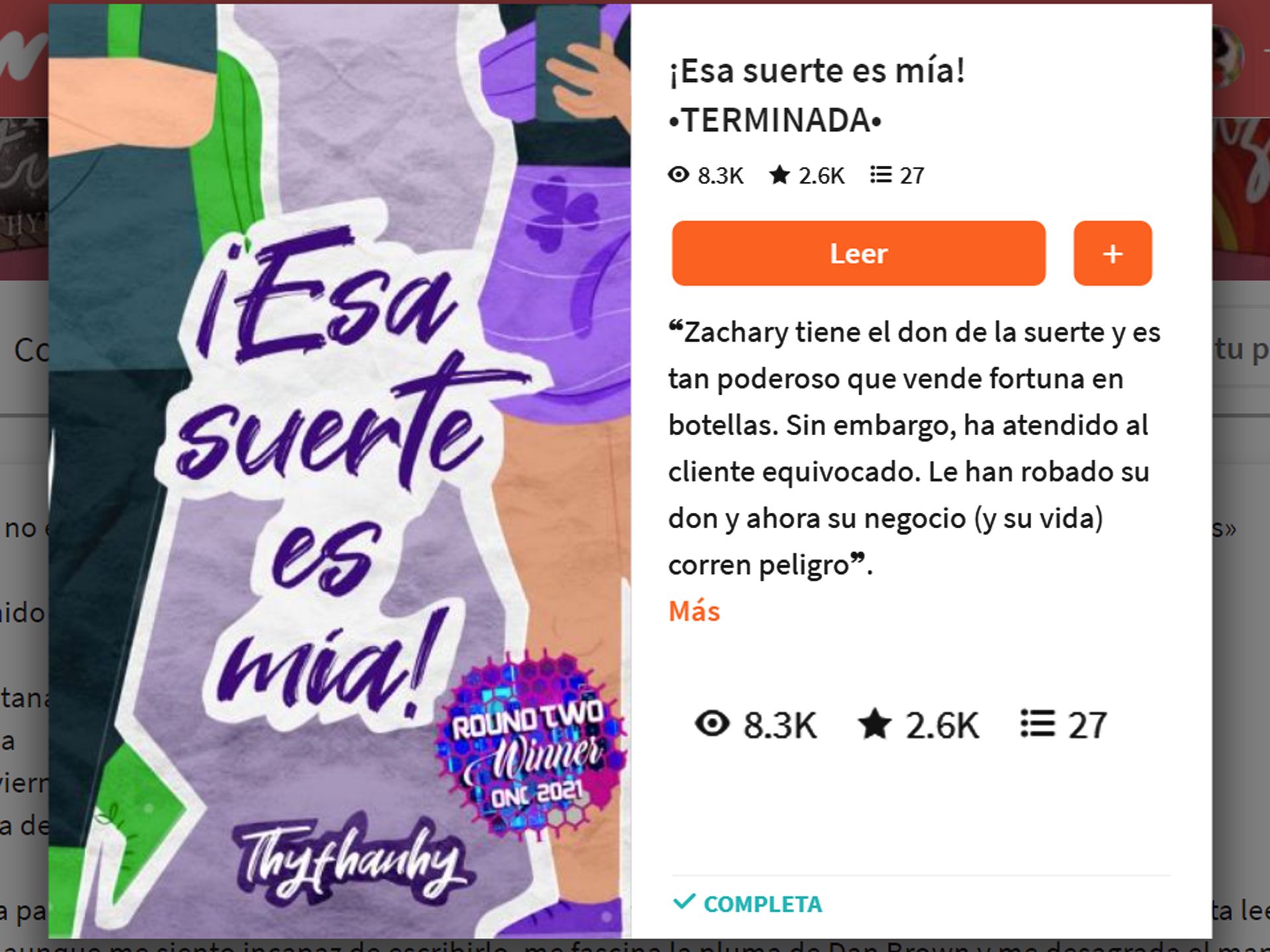Click the large eye reads icon

point(712,723)
